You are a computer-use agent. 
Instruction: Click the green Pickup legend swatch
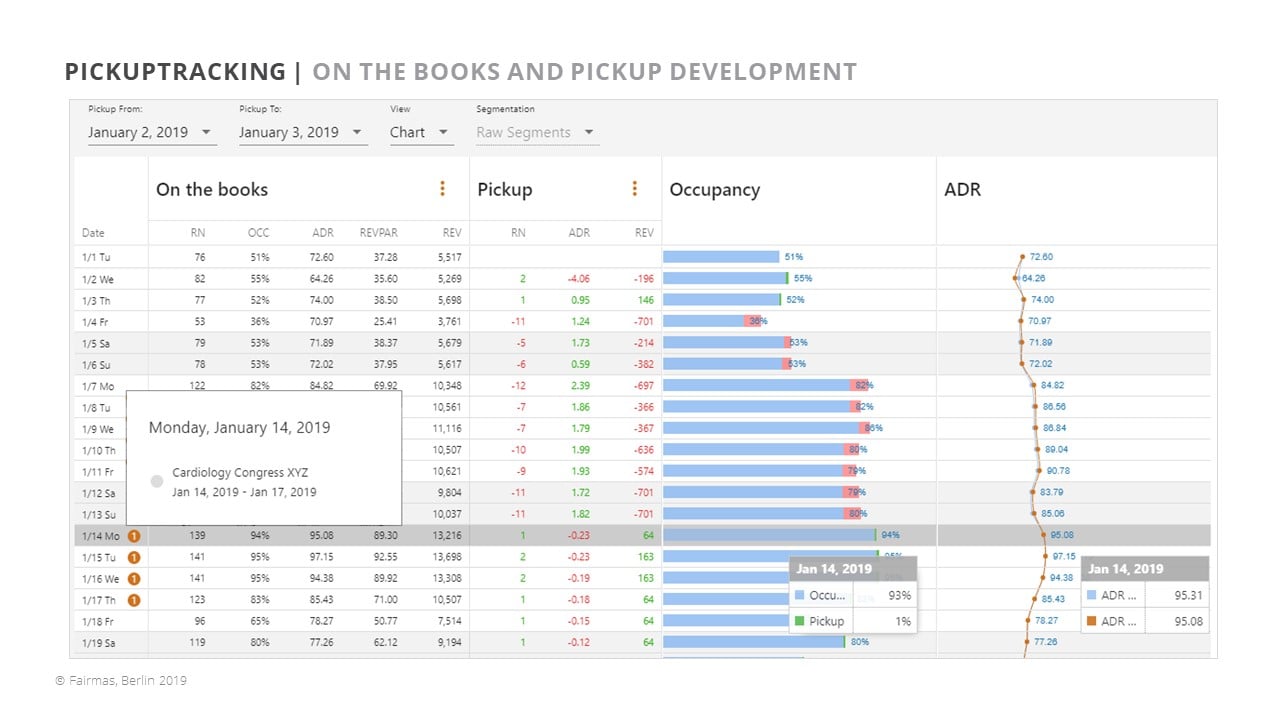point(799,621)
